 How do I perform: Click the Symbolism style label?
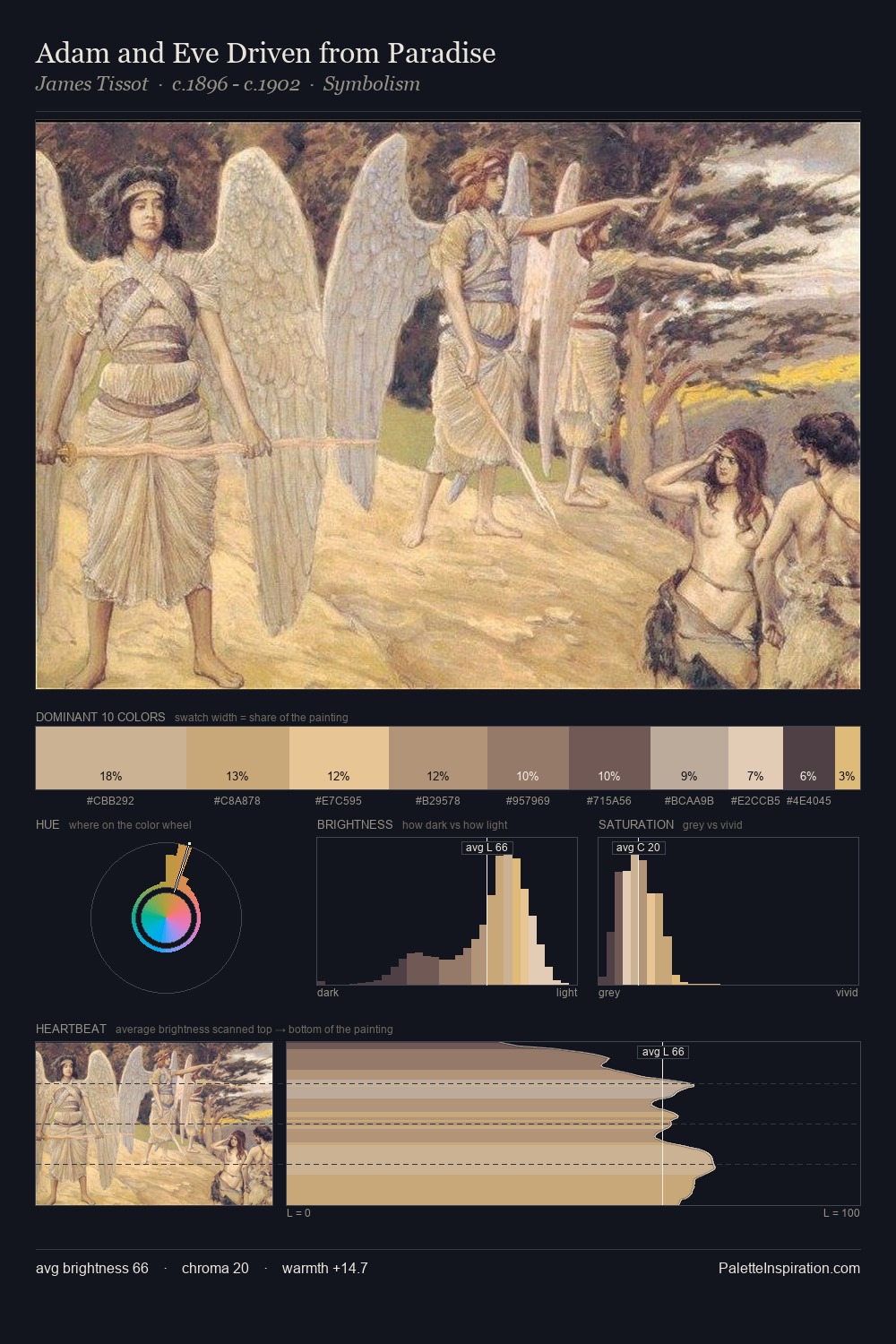(x=372, y=84)
